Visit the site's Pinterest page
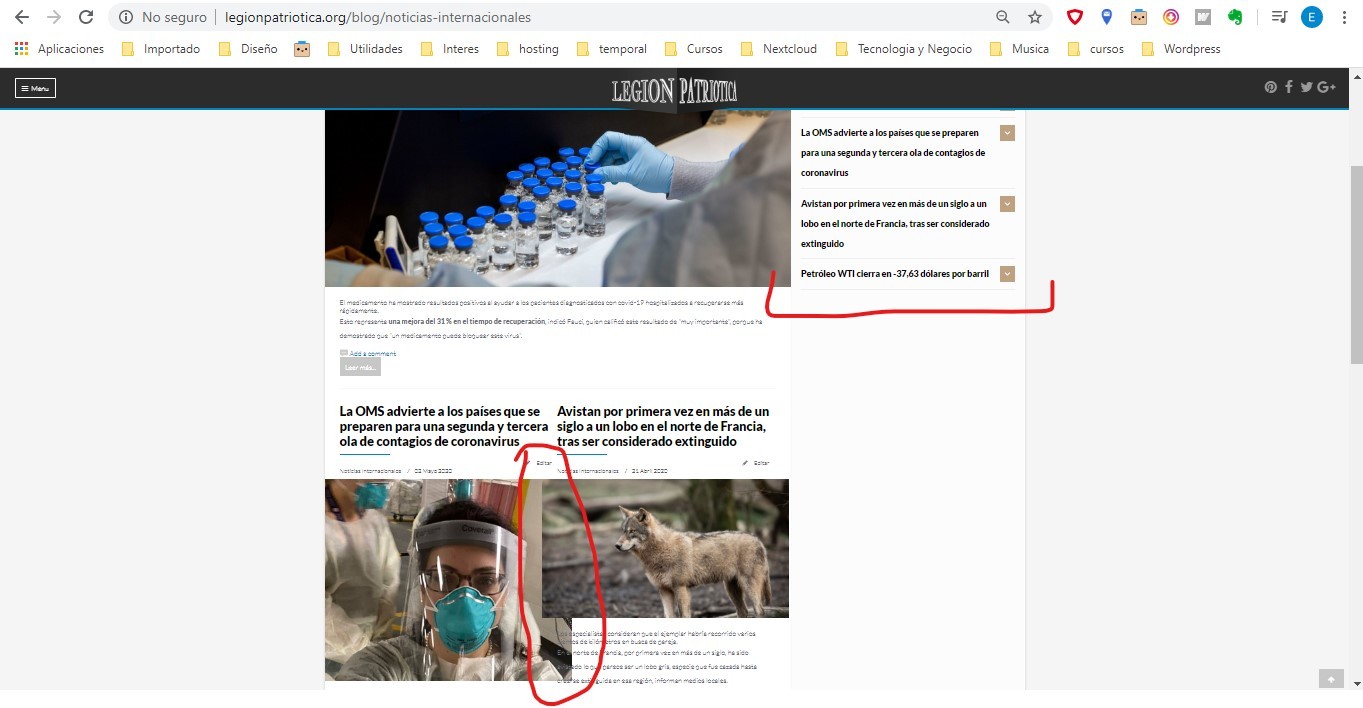Viewport: 1363px width, 708px height. [1270, 87]
